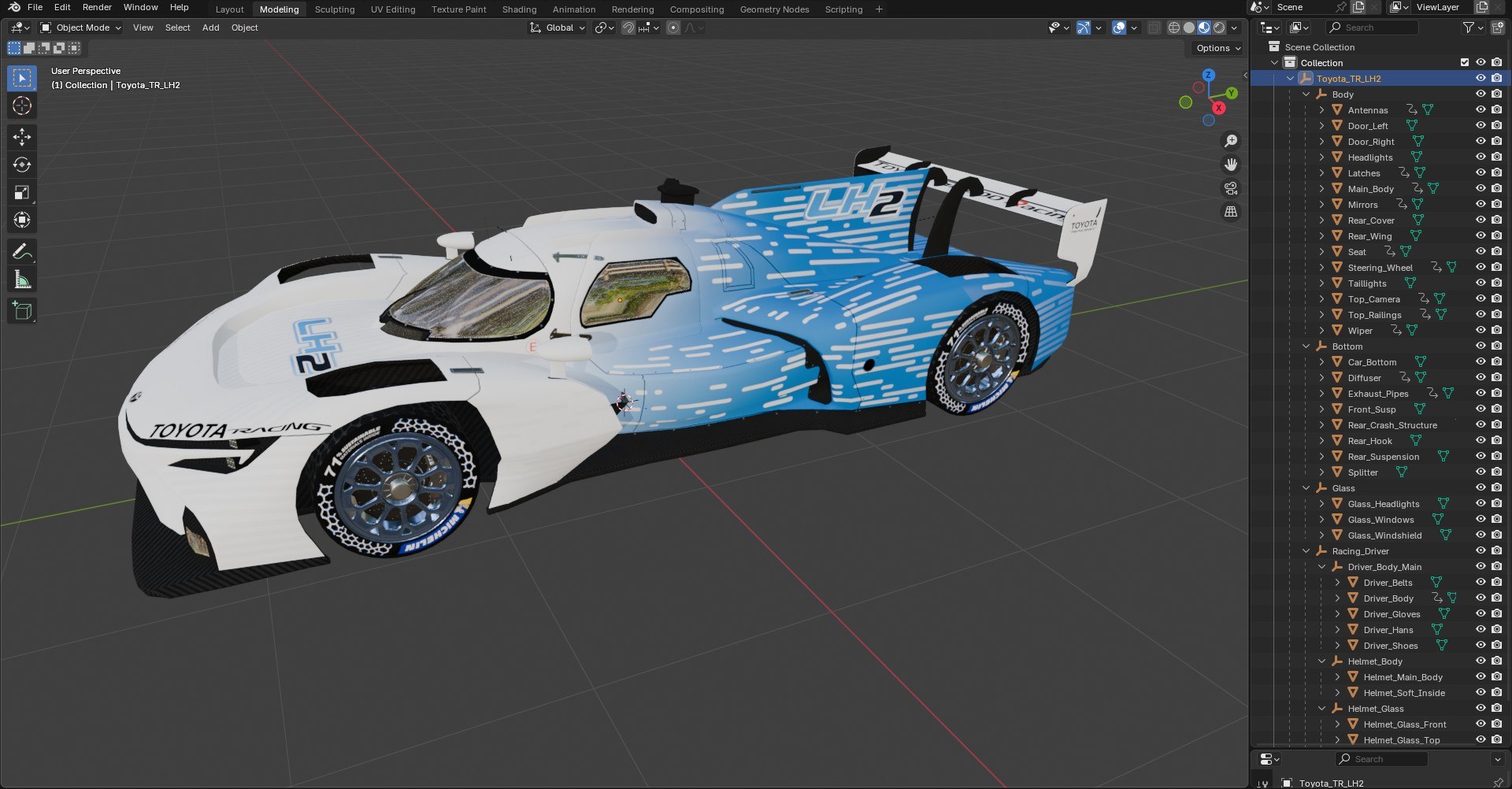Click the blue Z axis gizmo ball

point(1209,75)
